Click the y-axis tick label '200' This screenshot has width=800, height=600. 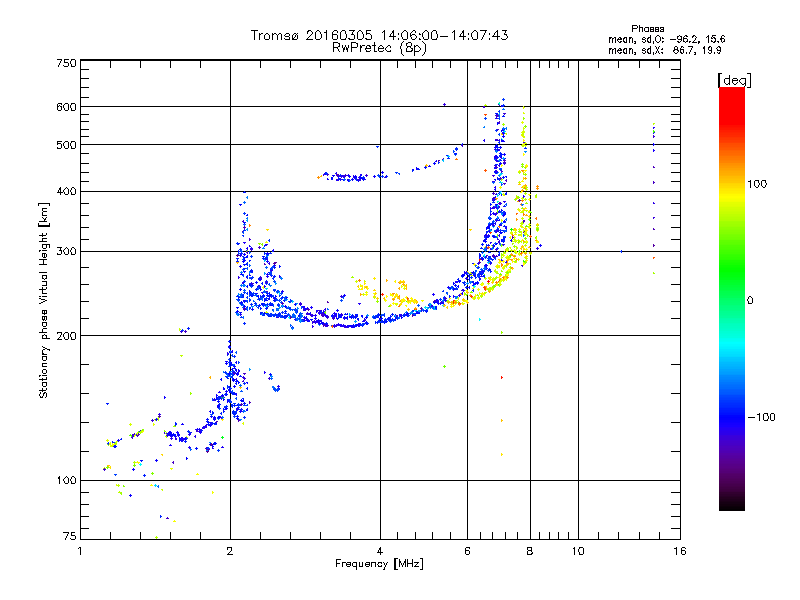66,336
